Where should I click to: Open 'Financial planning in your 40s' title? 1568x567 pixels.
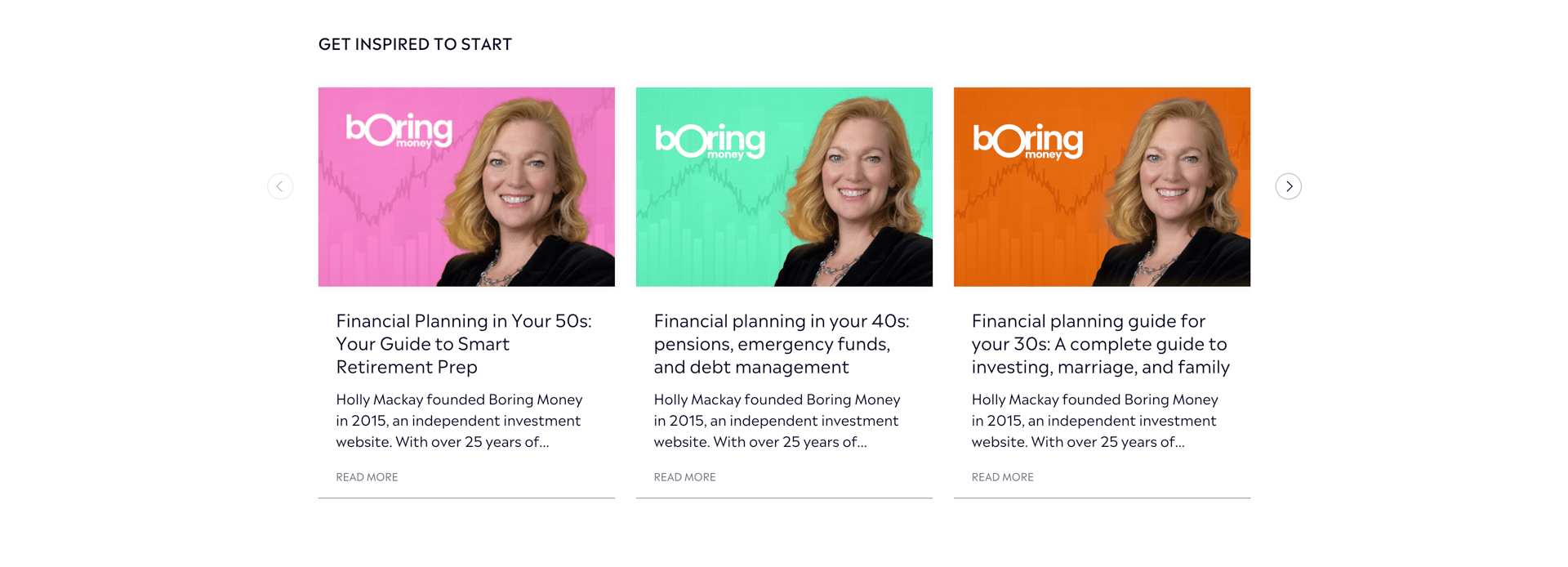tap(782, 344)
